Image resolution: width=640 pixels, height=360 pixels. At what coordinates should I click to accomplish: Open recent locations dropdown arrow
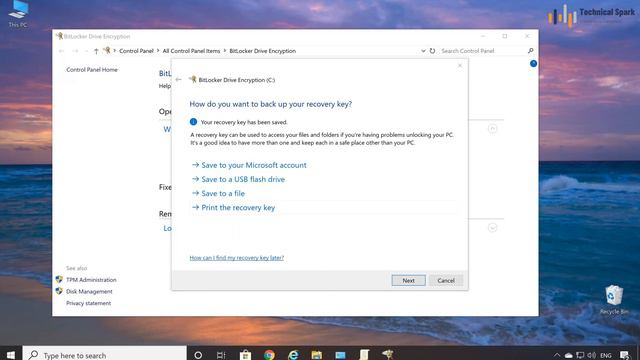86,51
